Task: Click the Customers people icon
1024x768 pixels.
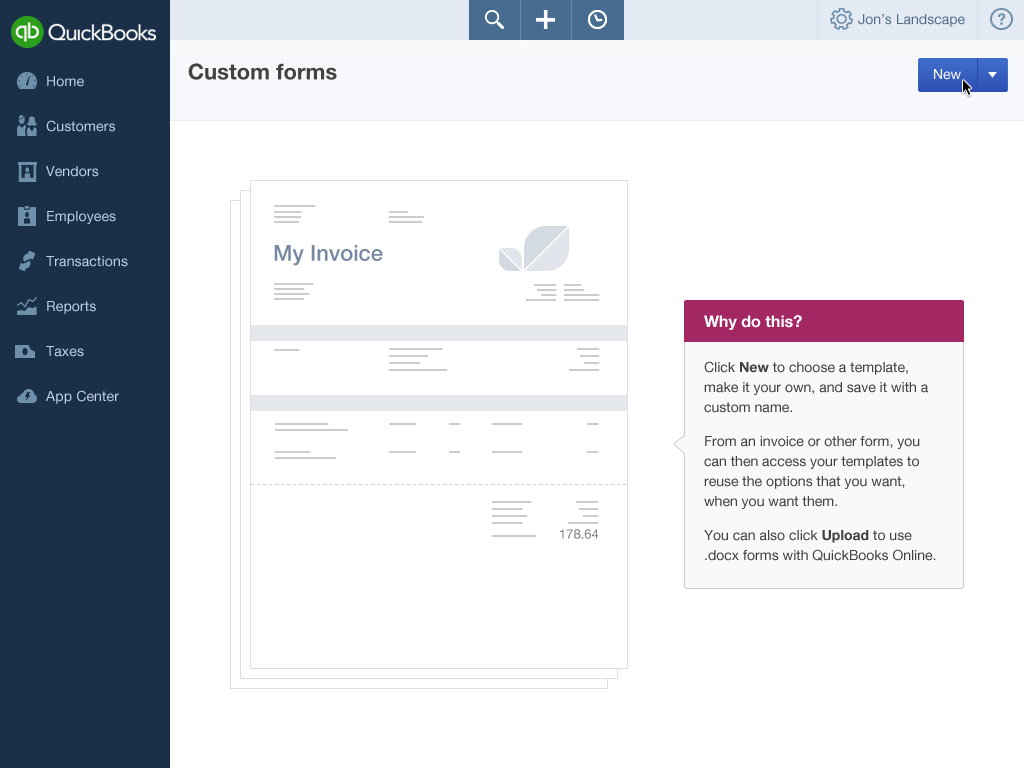Action: (x=27, y=126)
